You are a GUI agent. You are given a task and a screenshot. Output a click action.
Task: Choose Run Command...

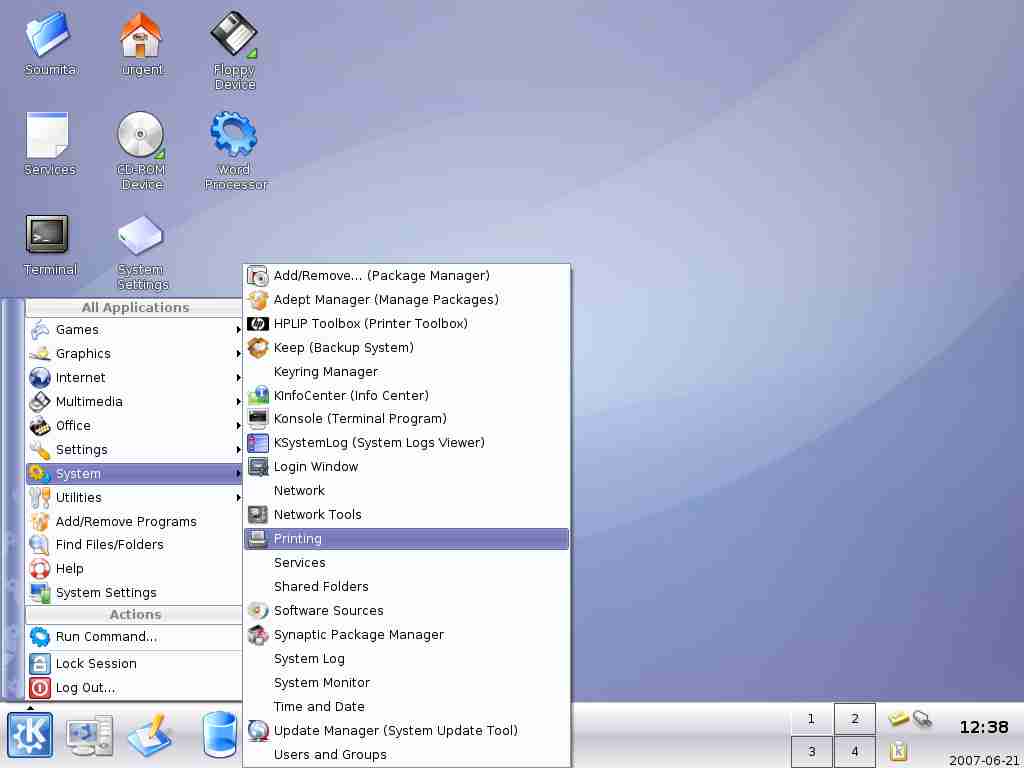click(x=135, y=637)
